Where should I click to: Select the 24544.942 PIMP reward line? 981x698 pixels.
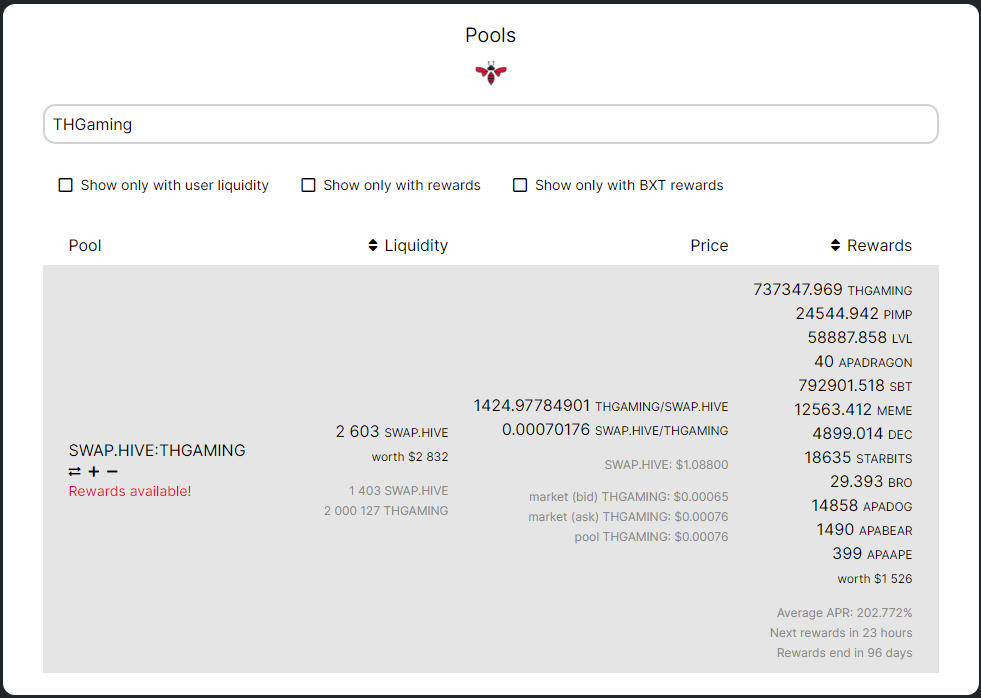click(x=853, y=314)
